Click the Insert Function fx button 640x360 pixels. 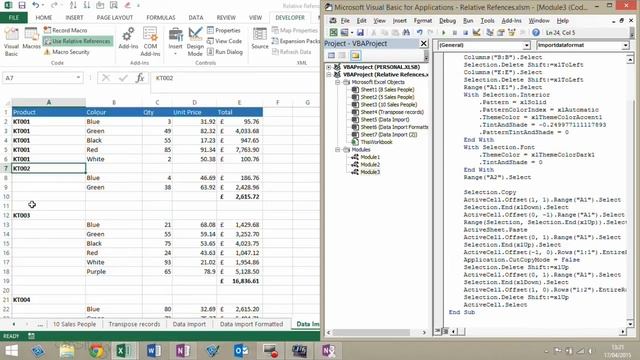pos(140,78)
